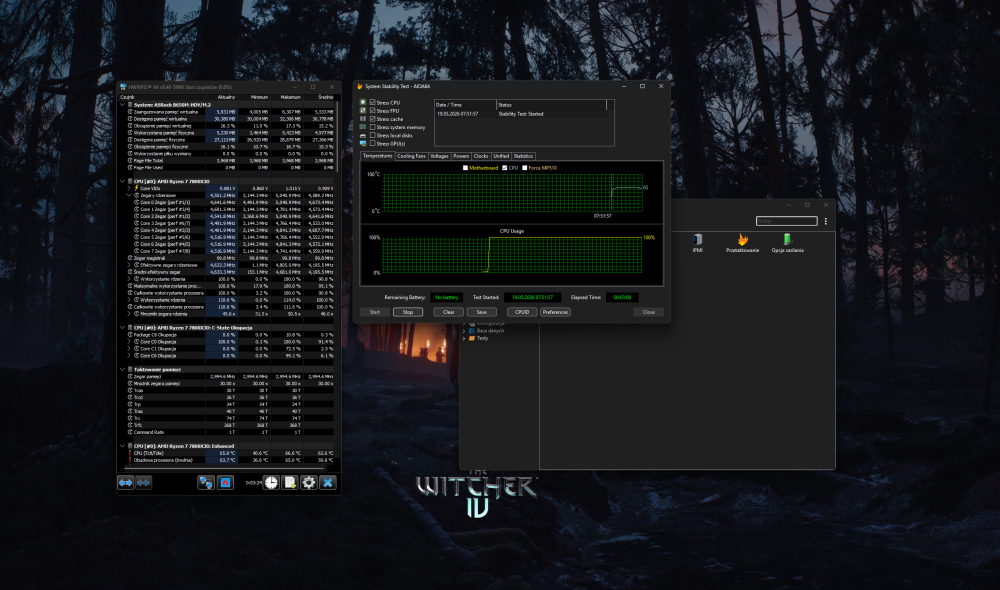Uncheck the Stress FPU checkbox
This screenshot has height=590, width=1000.
[372, 110]
